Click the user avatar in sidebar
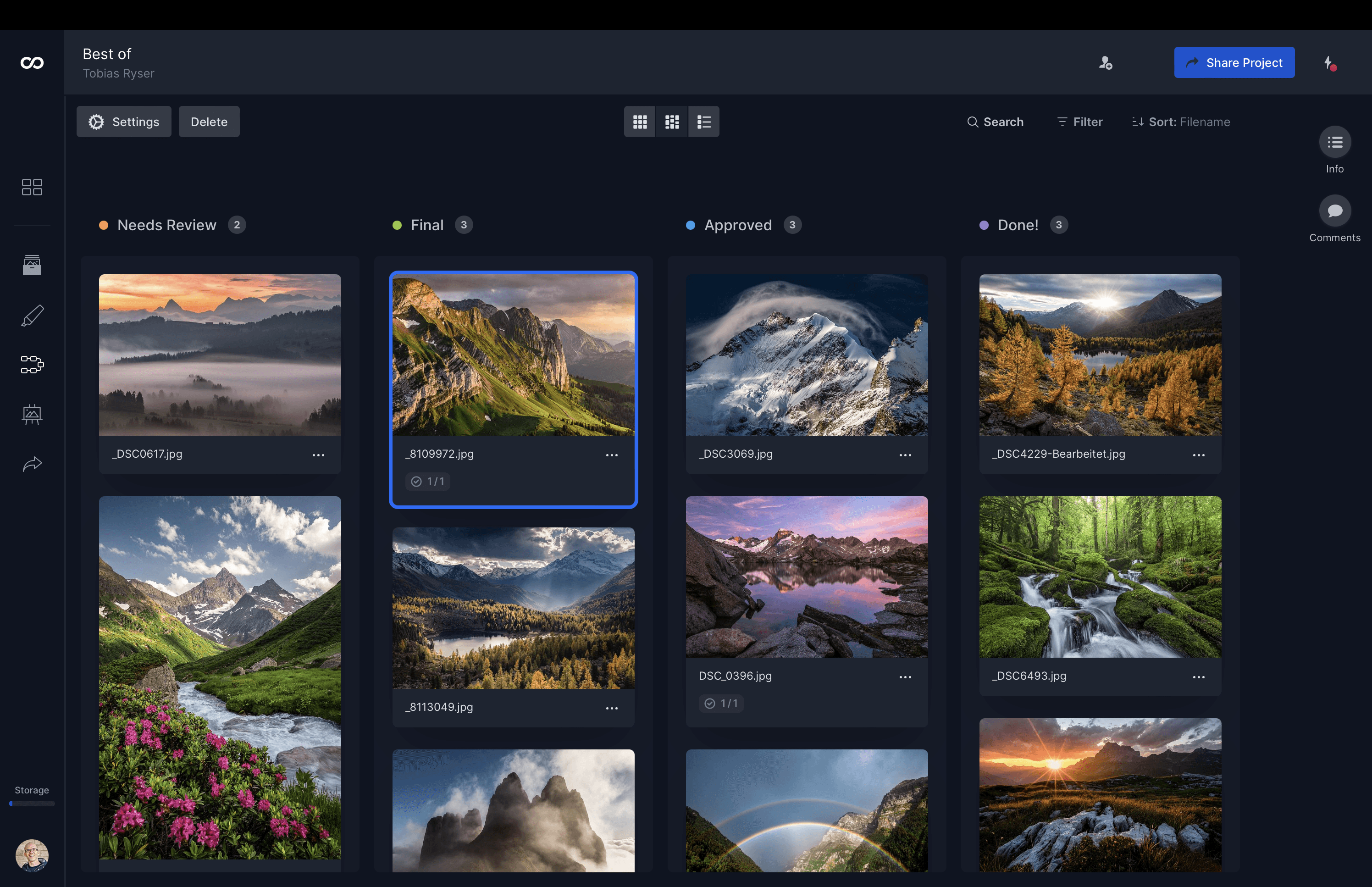The height and width of the screenshot is (887, 1372). coord(32,855)
